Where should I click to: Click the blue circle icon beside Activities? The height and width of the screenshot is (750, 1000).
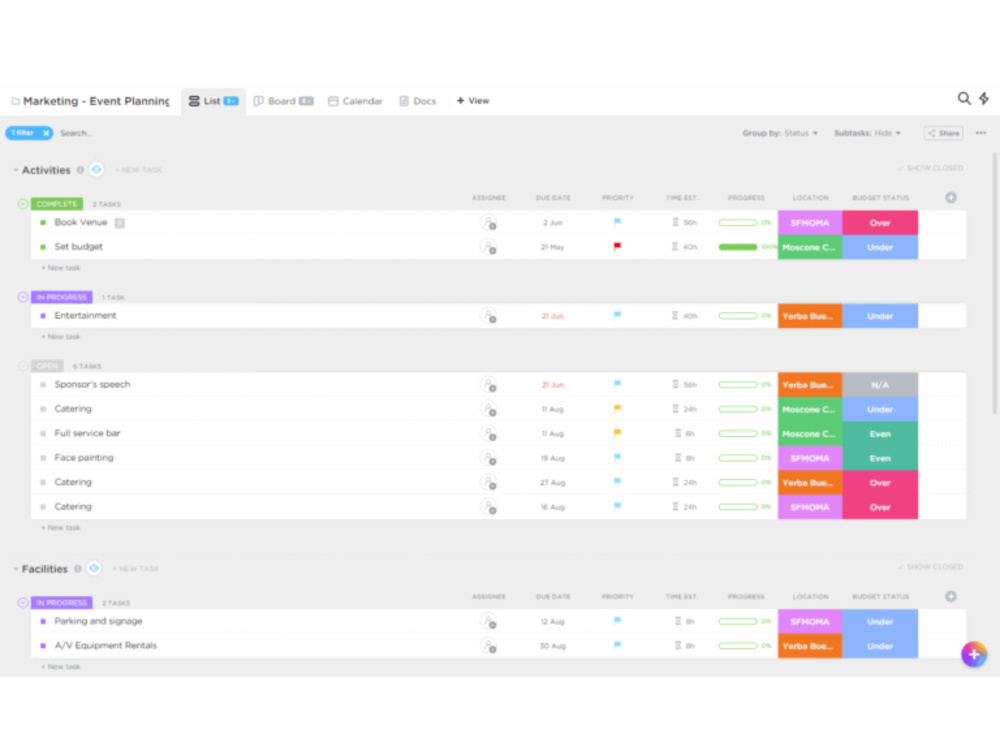pos(96,169)
